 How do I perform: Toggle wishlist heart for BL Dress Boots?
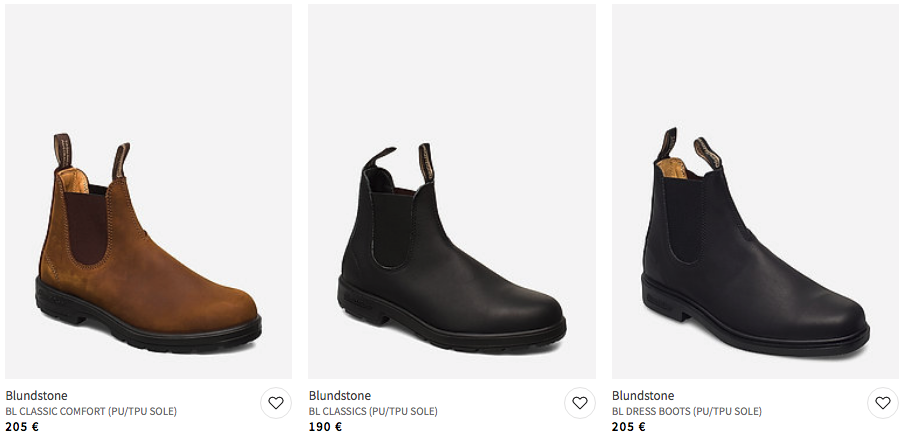[882, 403]
